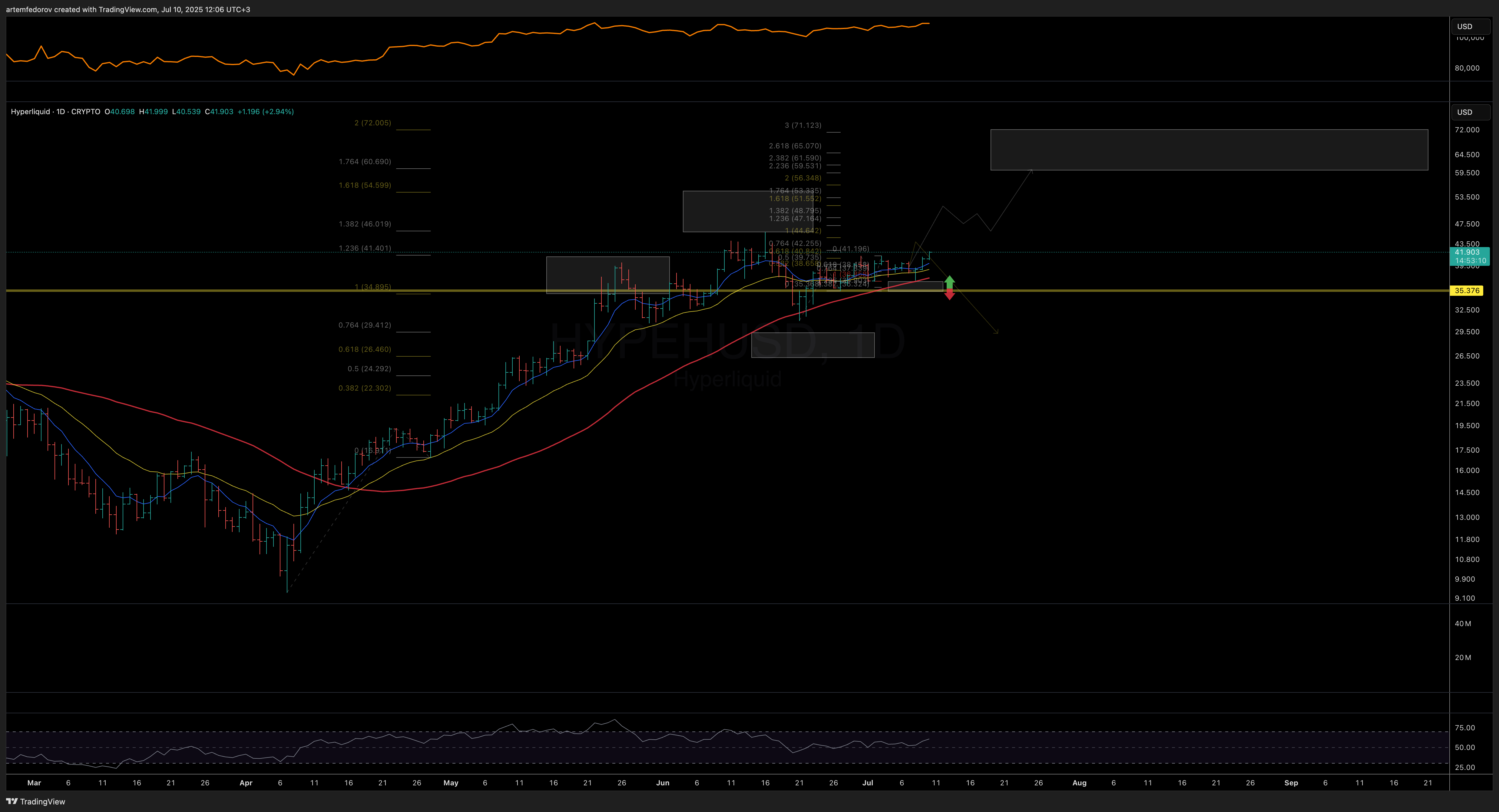
Task: Click the 80,000 label on top pane axis
Action: pos(1467,68)
